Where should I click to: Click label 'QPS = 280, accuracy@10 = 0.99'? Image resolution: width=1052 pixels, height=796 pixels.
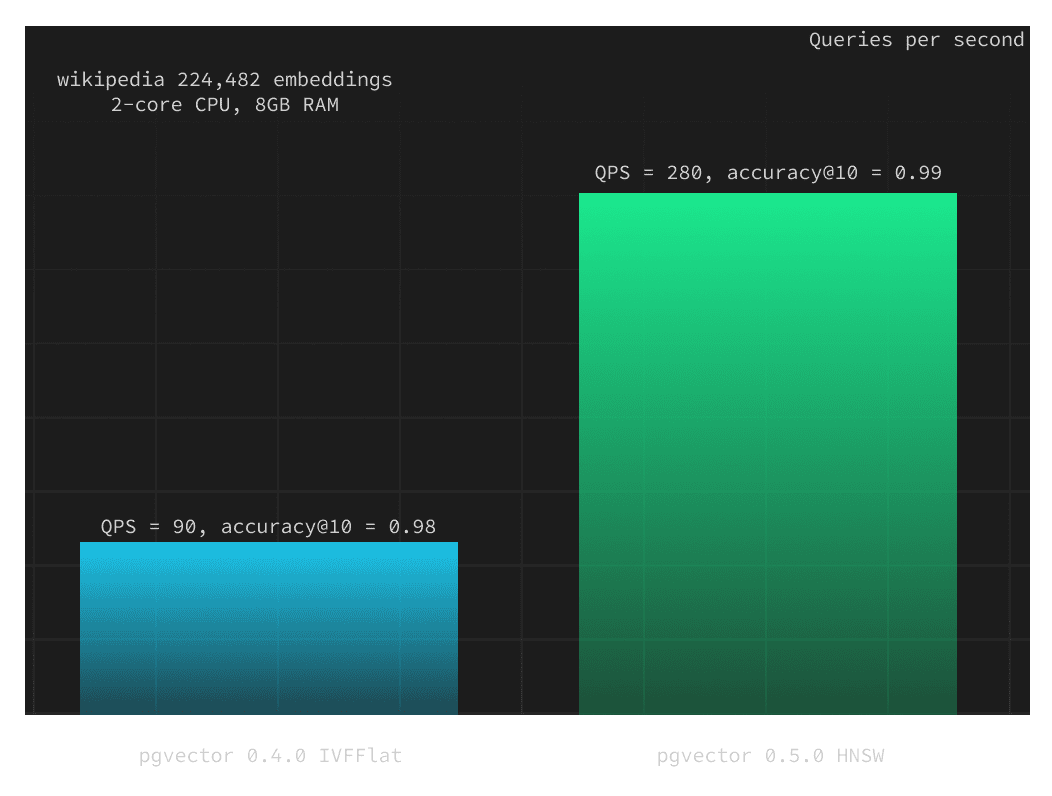click(768, 173)
